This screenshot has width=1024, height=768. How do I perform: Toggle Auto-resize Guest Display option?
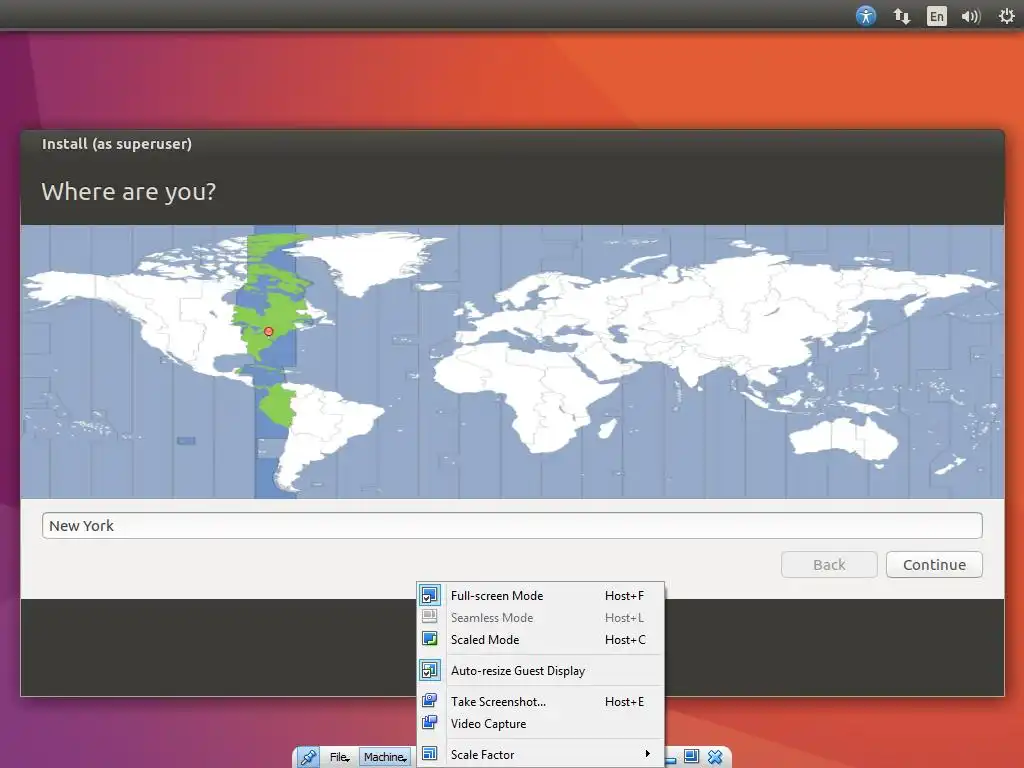(x=541, y=671)
